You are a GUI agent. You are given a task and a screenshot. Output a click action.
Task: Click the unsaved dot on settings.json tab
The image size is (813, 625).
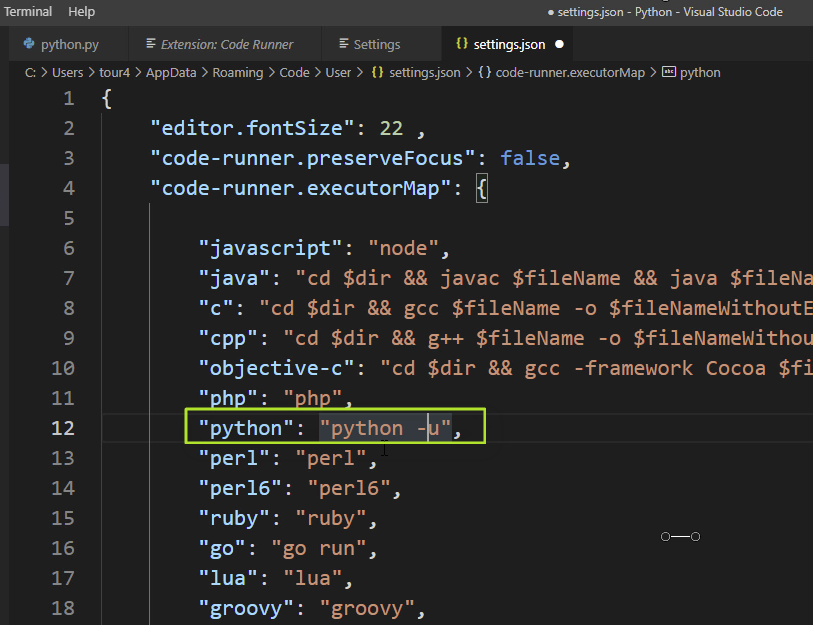tap(559, 45)
